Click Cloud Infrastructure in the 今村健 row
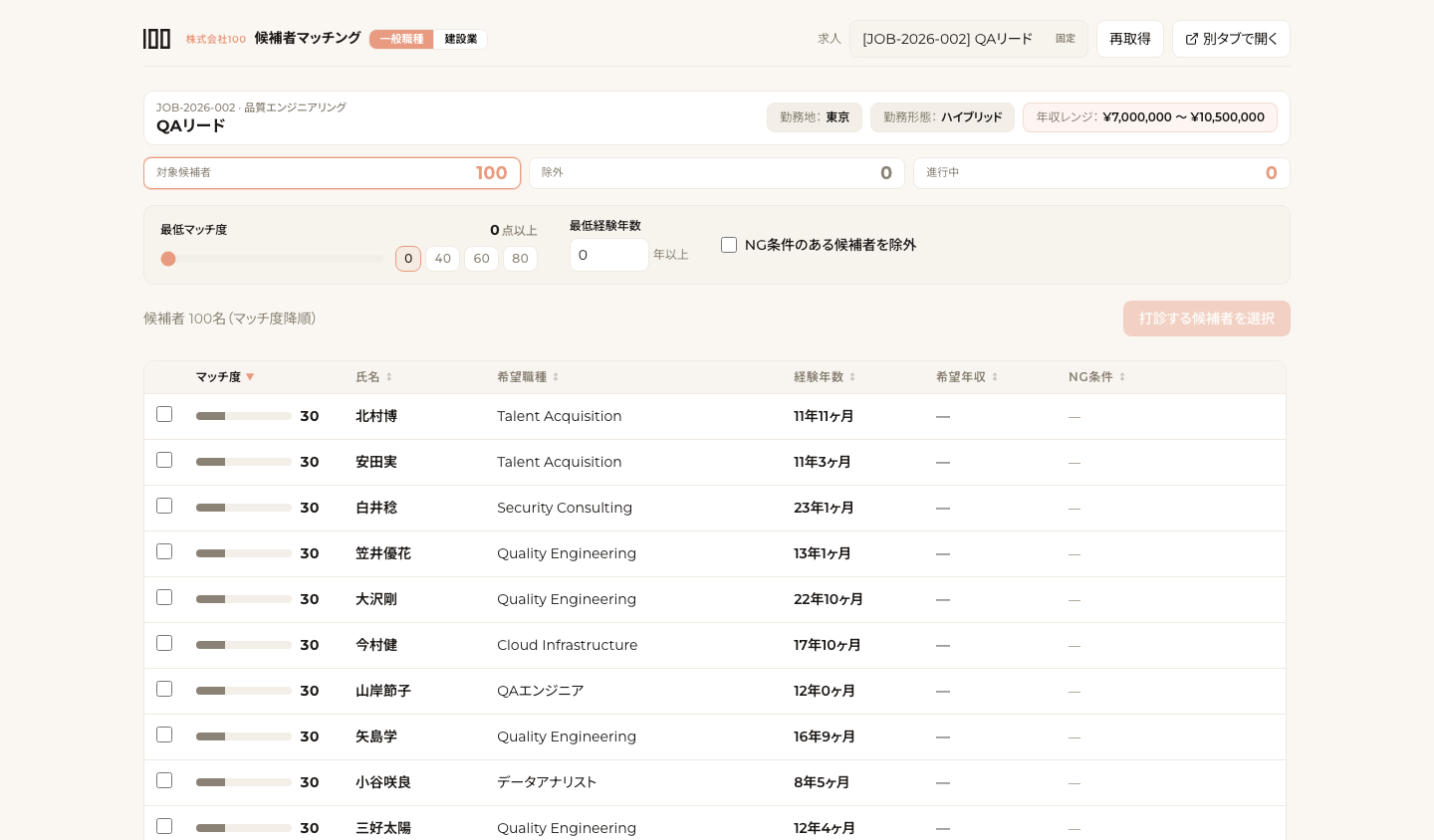 tap(568, 645)
